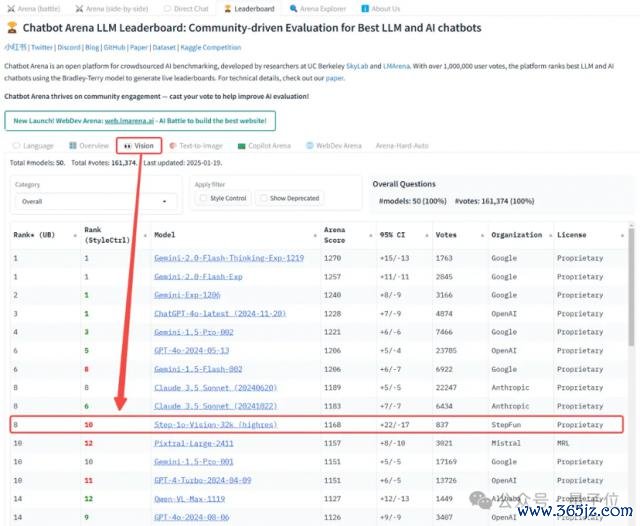Open the Arena-Hard-Auto tab
This screenshot has height=526, width=640.
(x=402, y=146)
